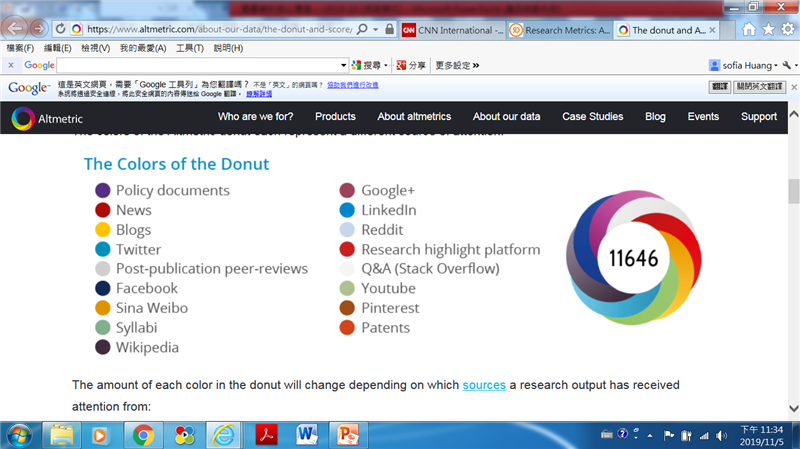
Task: Launch Adobe Acrobat from the taskbar
Action: [x=268, y=435]
